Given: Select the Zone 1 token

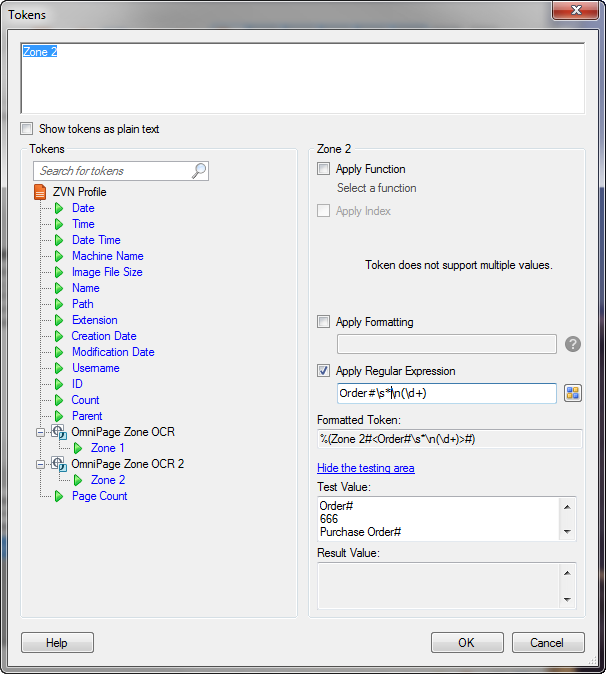Looking at the screenshot, I should (108, 448).
